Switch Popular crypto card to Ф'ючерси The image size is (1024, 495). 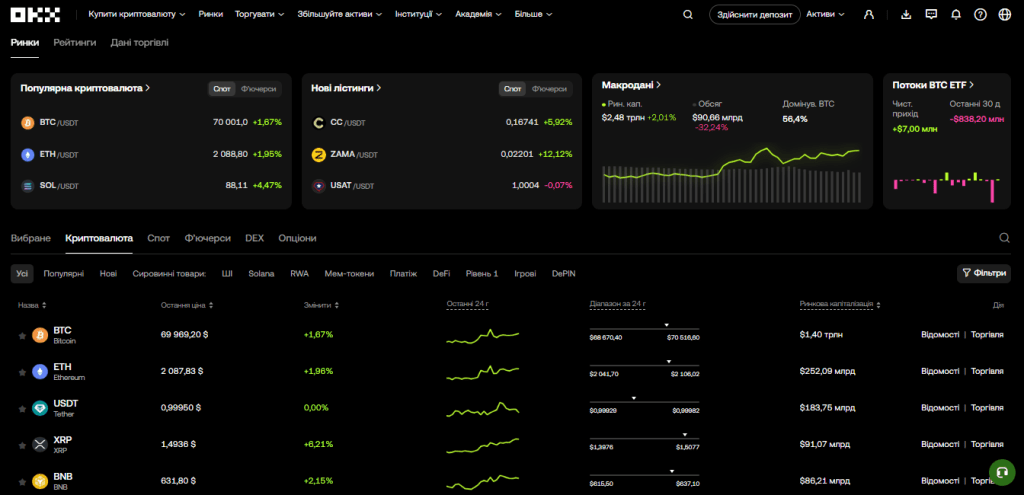259,89
